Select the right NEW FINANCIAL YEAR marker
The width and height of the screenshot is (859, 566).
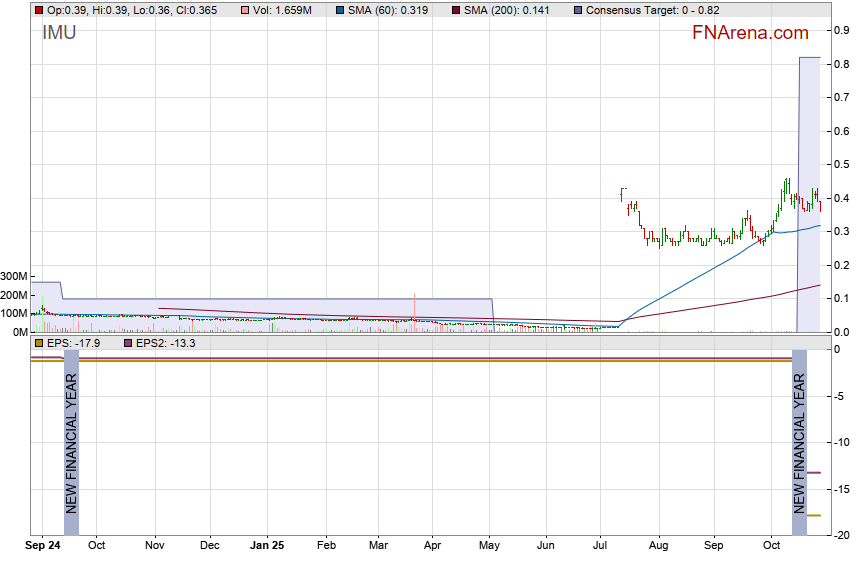coord(799,442)
